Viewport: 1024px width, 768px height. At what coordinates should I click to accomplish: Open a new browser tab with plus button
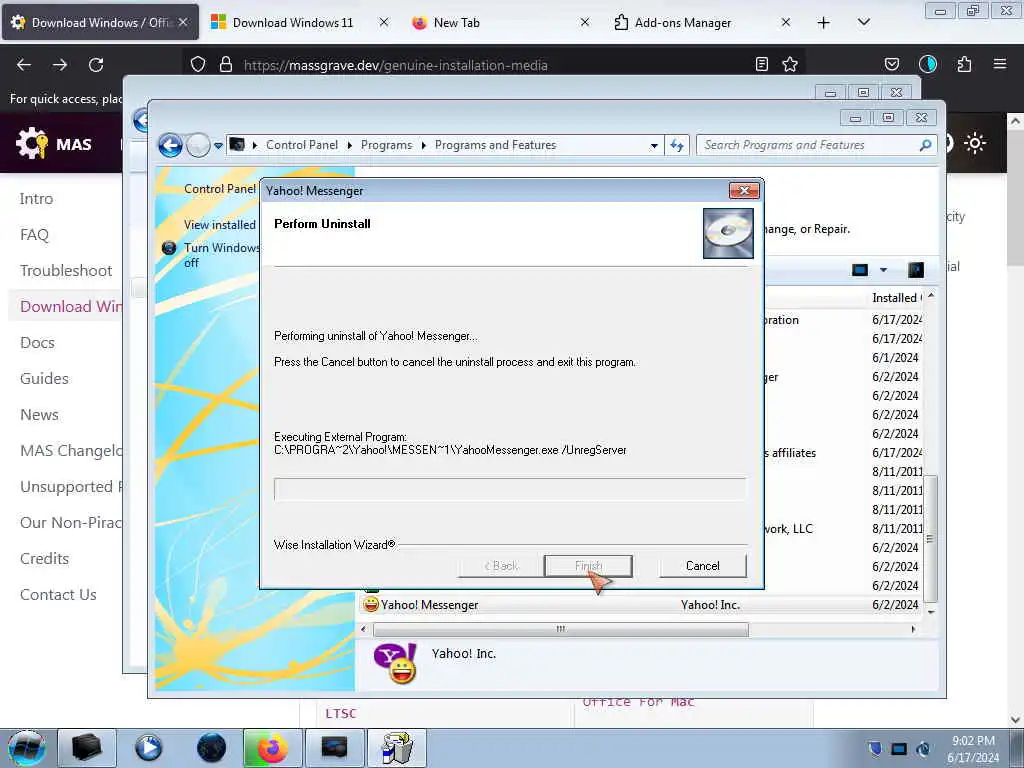(824, 23)
